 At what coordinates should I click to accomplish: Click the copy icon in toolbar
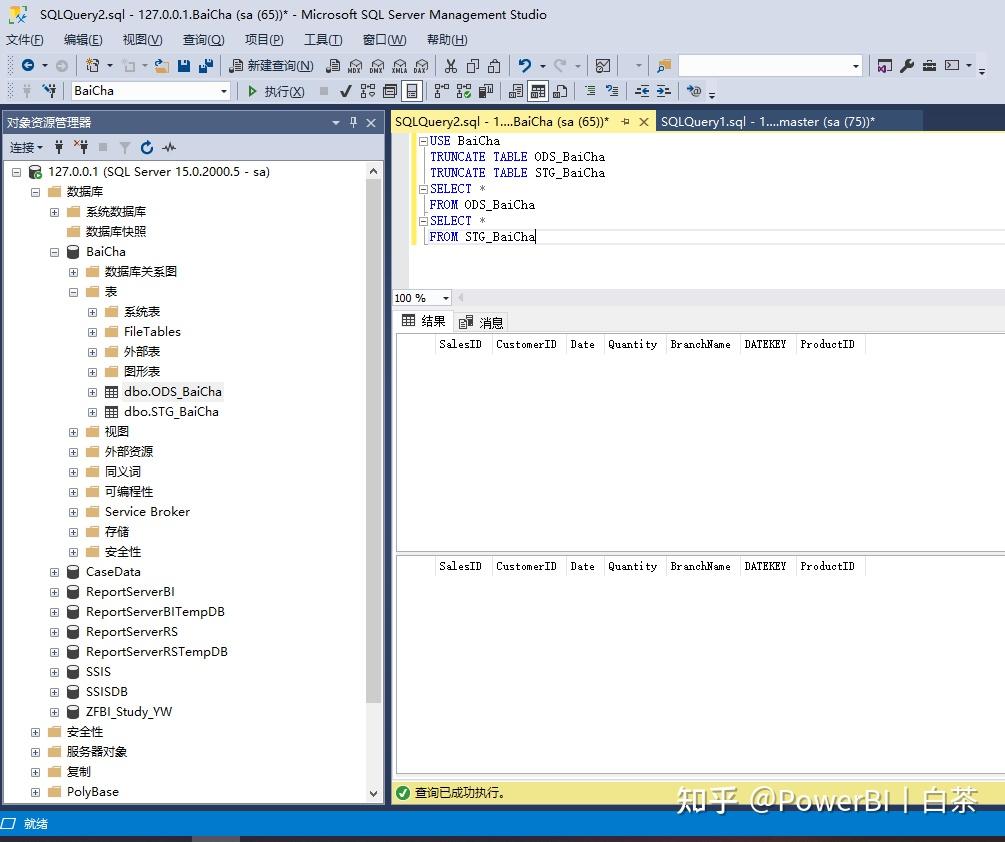(473, 65)
